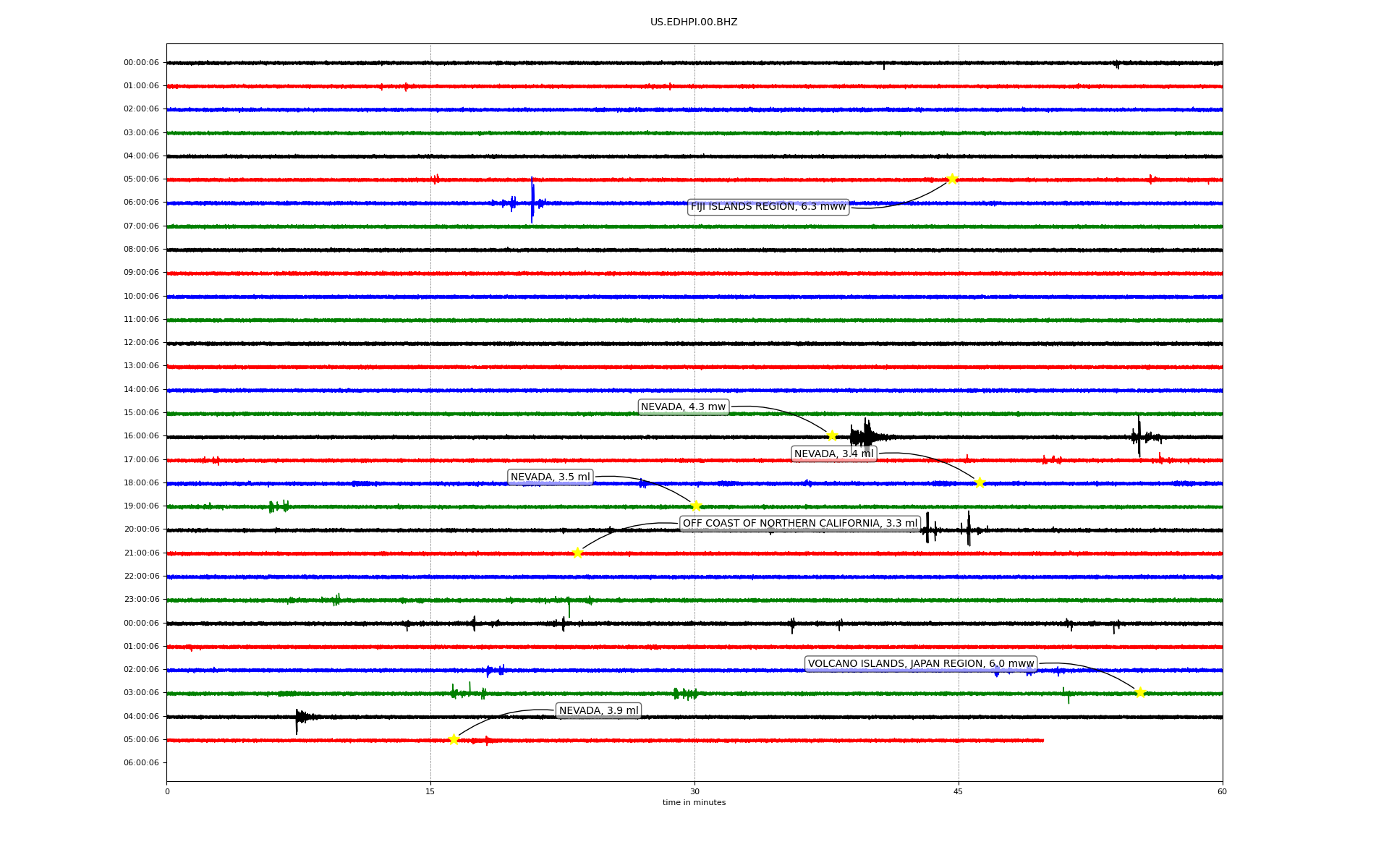Screen dimensions: 1389x868
Task: Select the NEVADA, 3.9 ml annotation label
Action: [598, 711]
